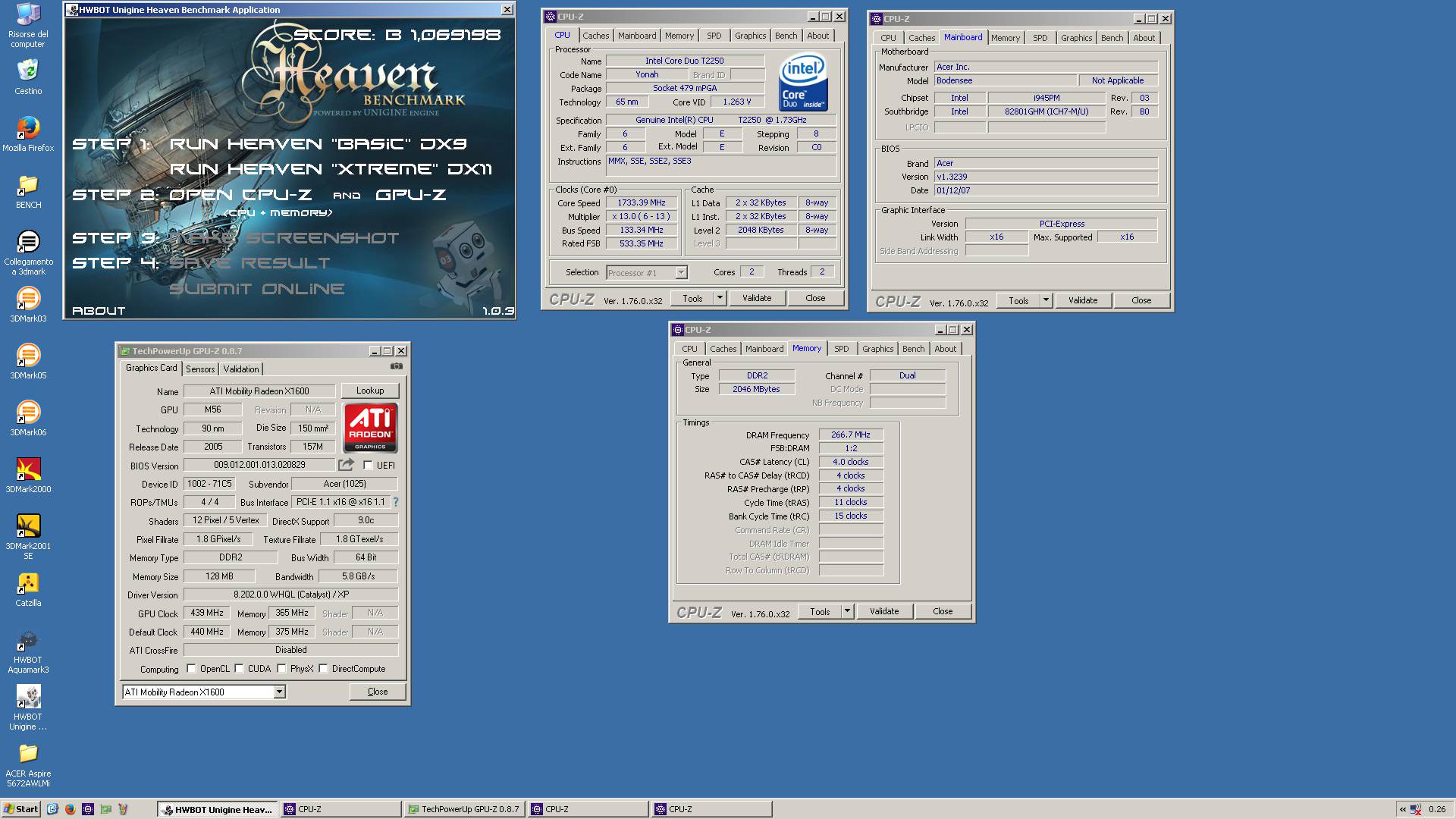Click the Driver Version field in GPU-Z
1456x819 pixels.
click(x=291, y=595)
